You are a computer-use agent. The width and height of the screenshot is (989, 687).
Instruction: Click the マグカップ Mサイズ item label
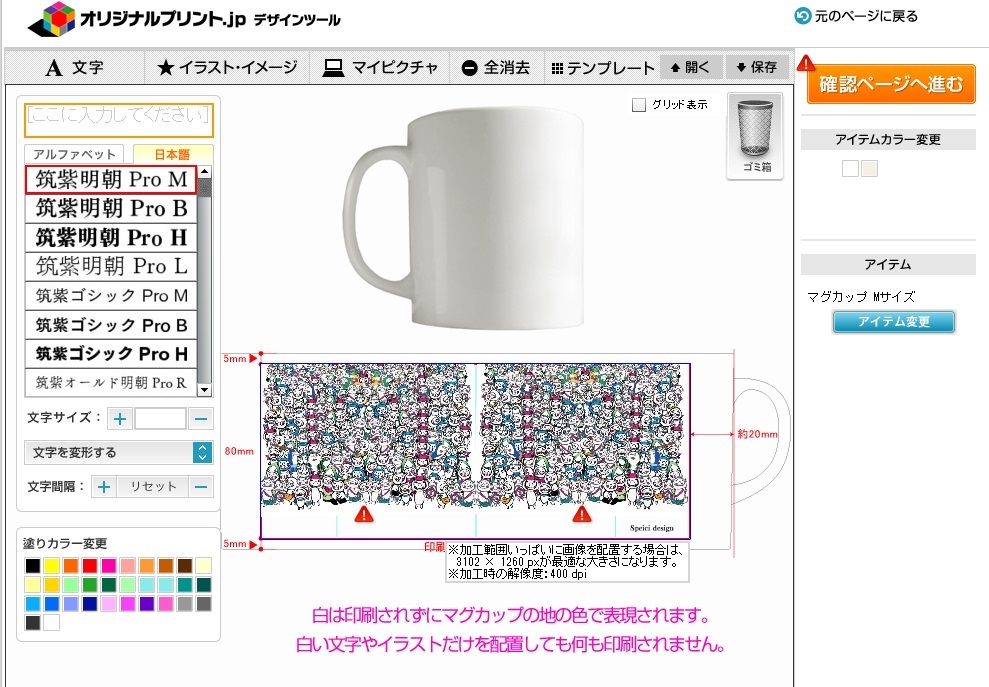[x=861, y=297]
